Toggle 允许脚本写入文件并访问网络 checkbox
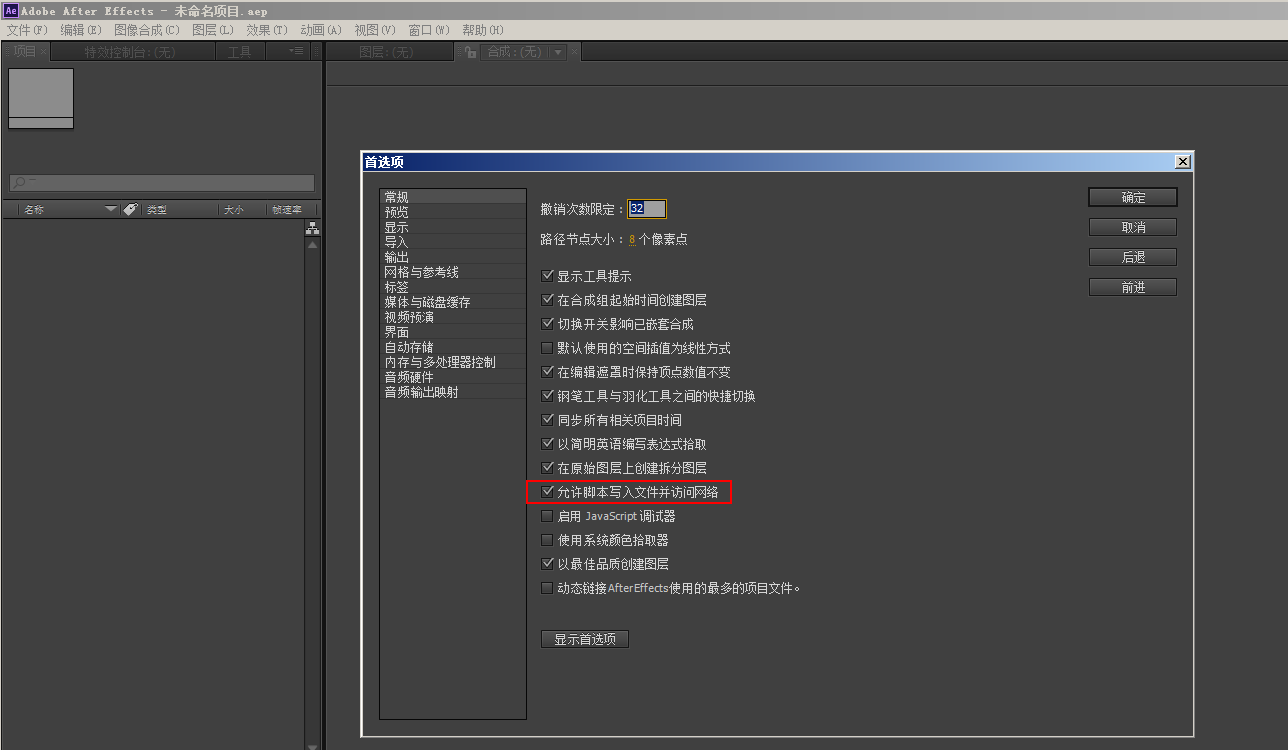 tap(547, 492)
